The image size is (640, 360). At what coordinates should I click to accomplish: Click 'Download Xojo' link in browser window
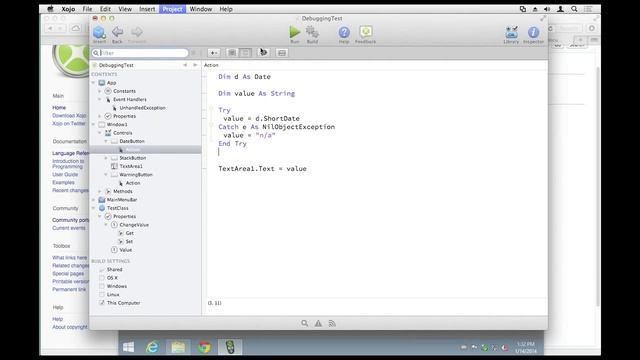[69, 116]
